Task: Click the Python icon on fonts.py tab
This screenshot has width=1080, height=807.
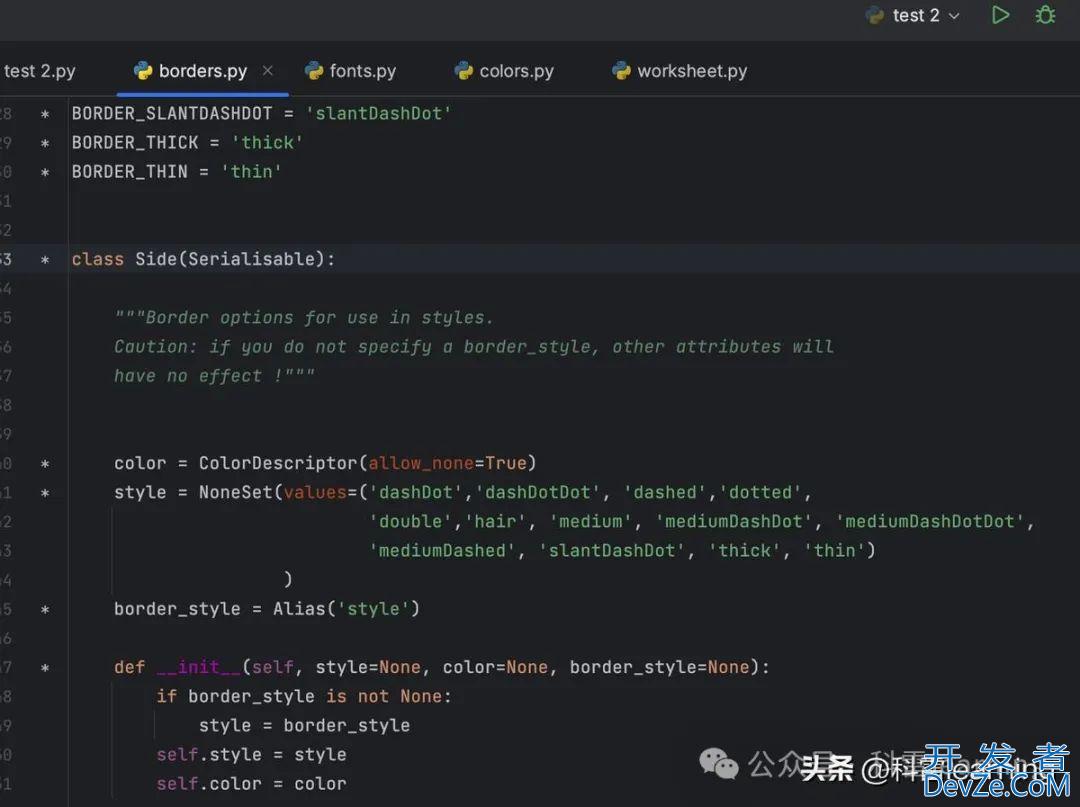Action: click(314, 70)
